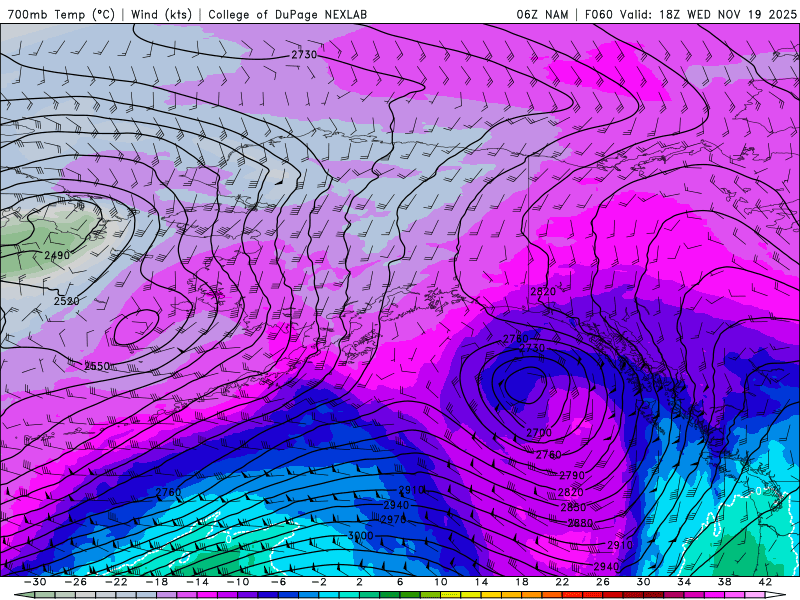
Task: Click the colorbar label '26'
Action: pyautogui.click(x=603, y=582)
